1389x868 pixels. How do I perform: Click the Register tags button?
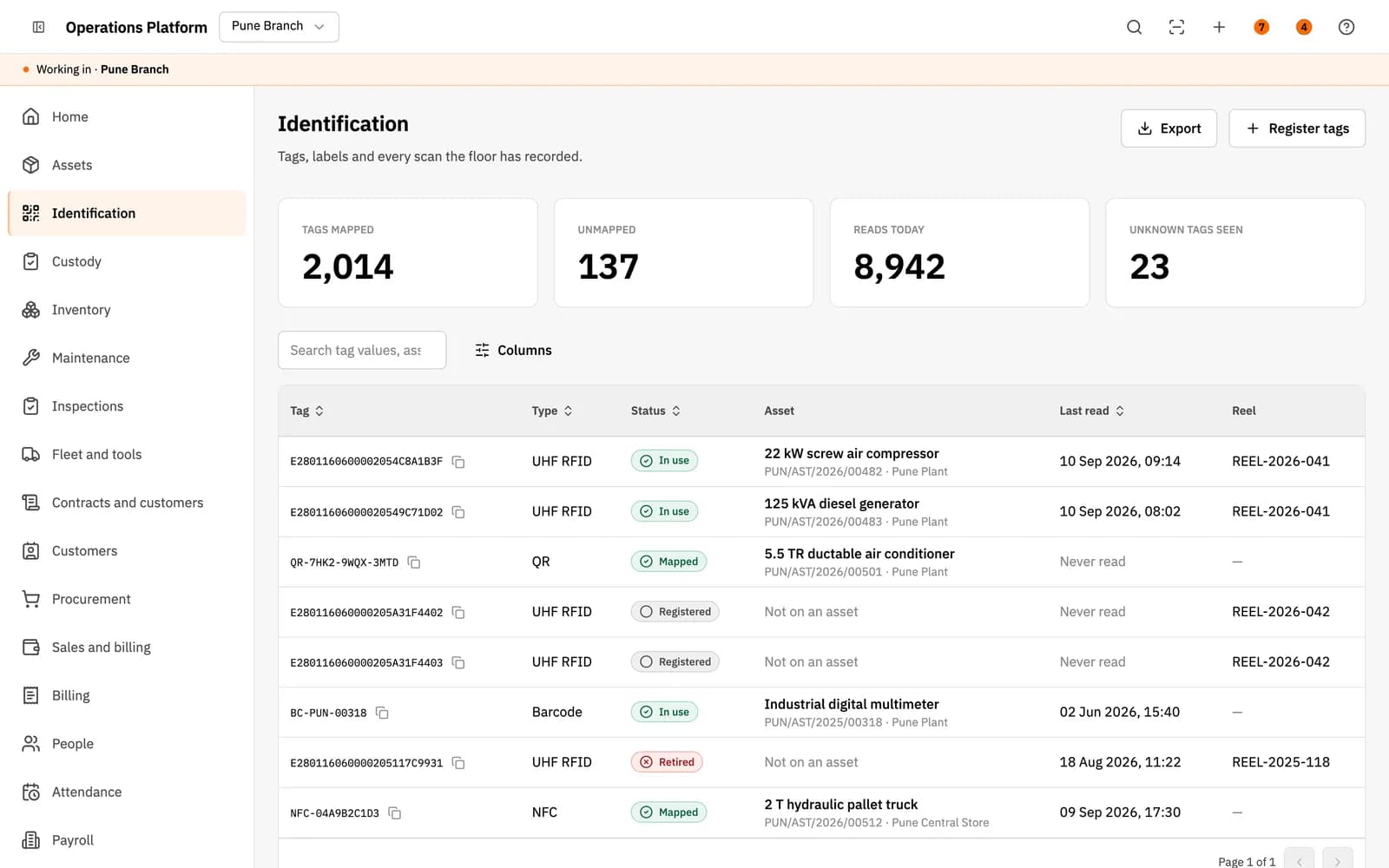coord(1297,128)
